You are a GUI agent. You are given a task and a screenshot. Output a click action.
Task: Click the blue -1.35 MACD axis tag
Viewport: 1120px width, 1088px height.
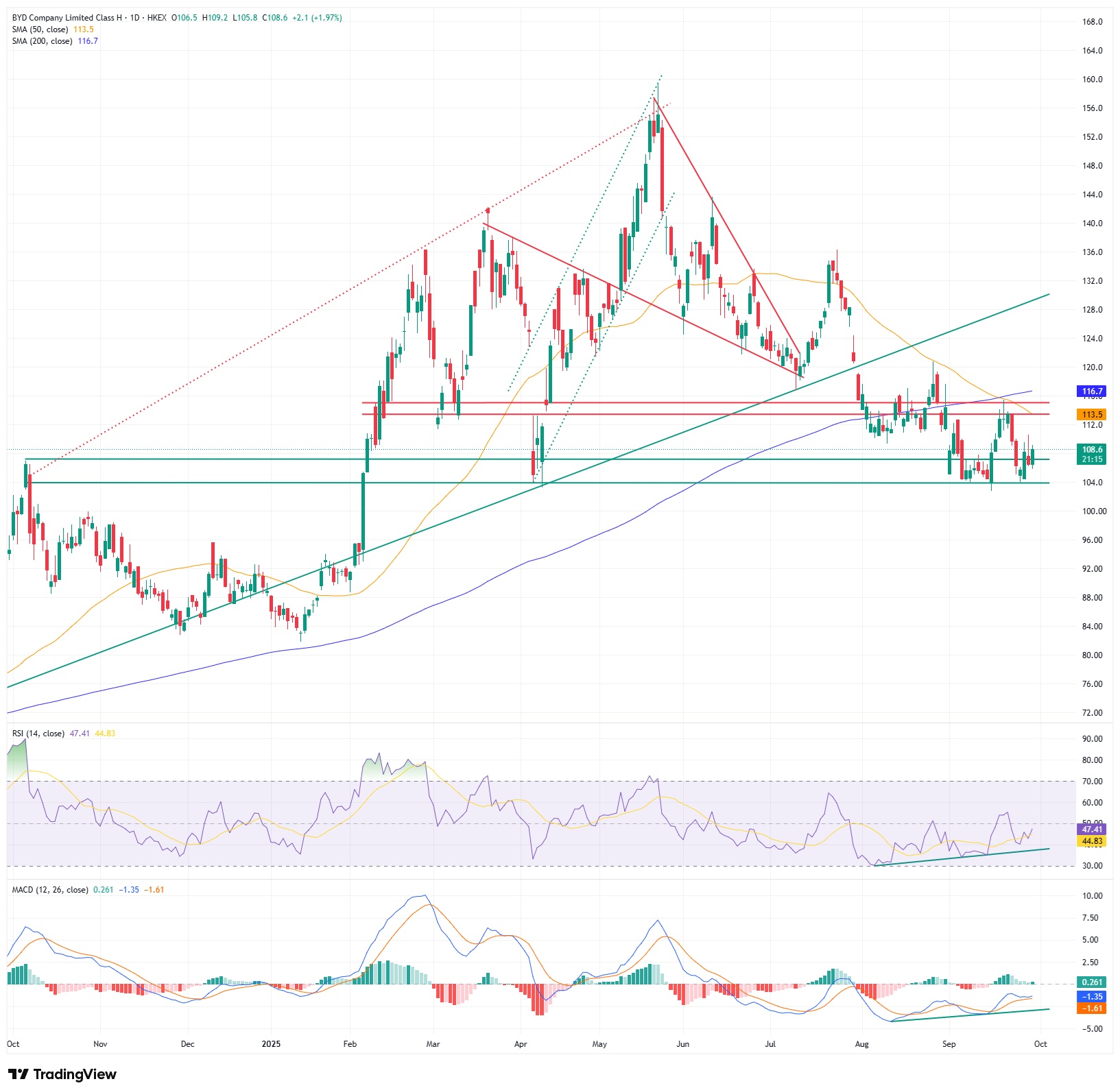(x=1092, y=997)
